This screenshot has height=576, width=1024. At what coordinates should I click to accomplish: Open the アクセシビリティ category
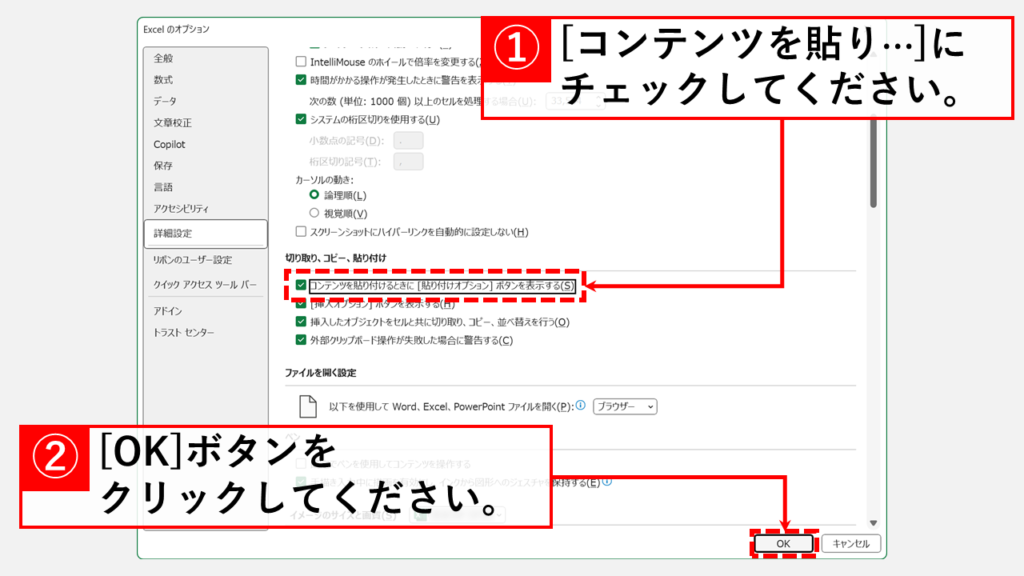[x=181, y=209]
